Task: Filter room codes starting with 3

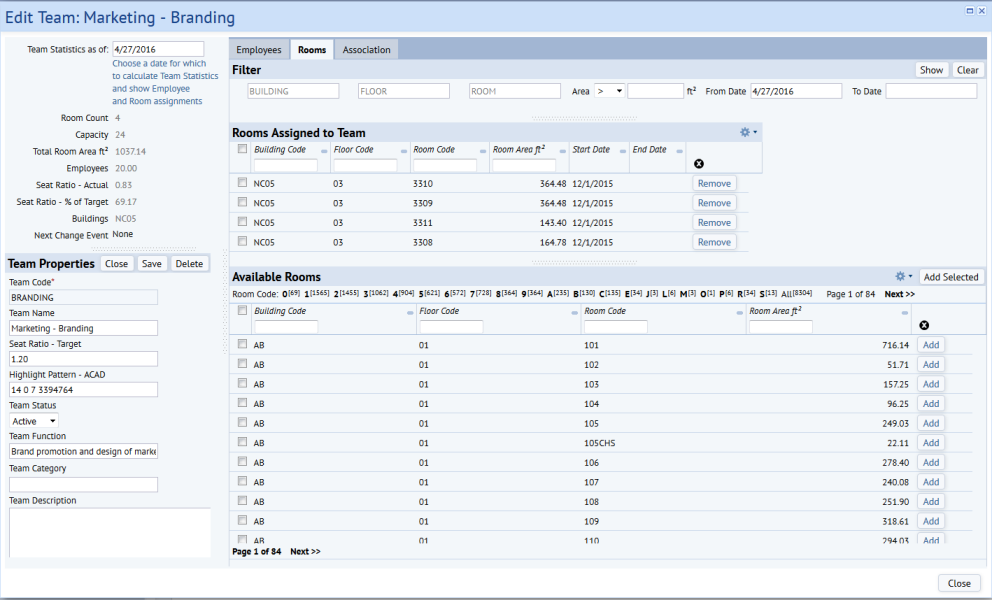Action: pos(376,294)
